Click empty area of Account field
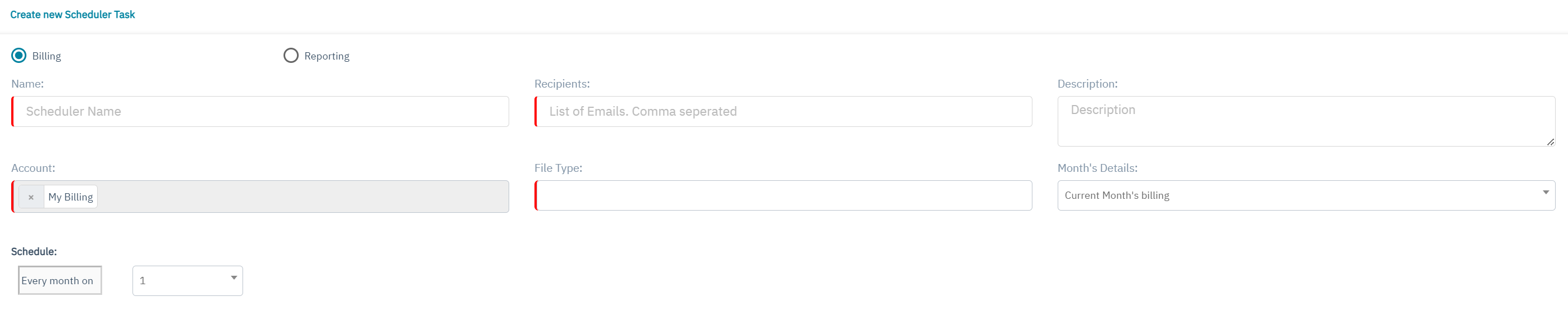This screenshot has width=1568, height=319. click(304, 197)
